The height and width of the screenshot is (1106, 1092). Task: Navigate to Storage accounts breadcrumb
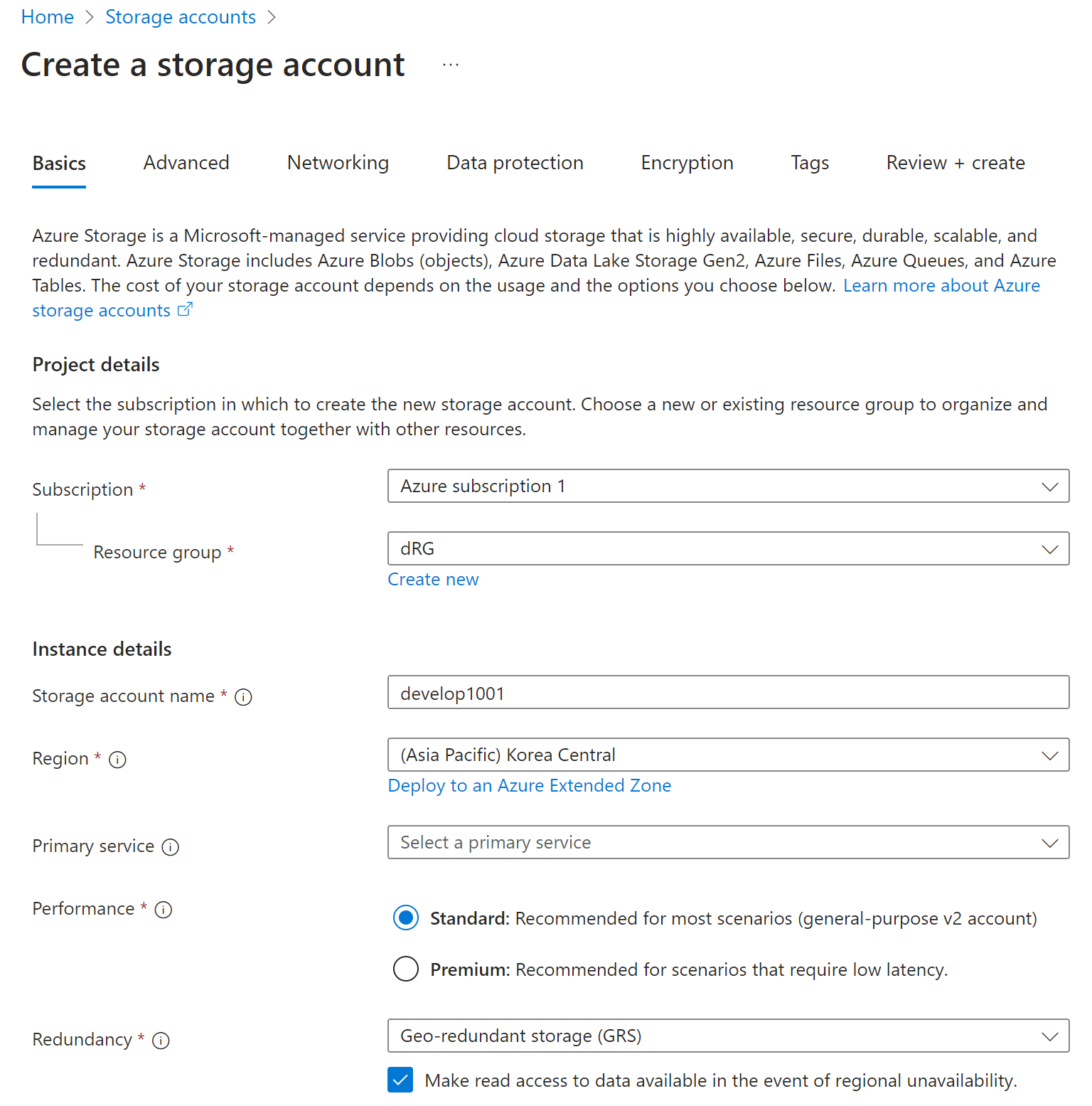tap(181, 17)
